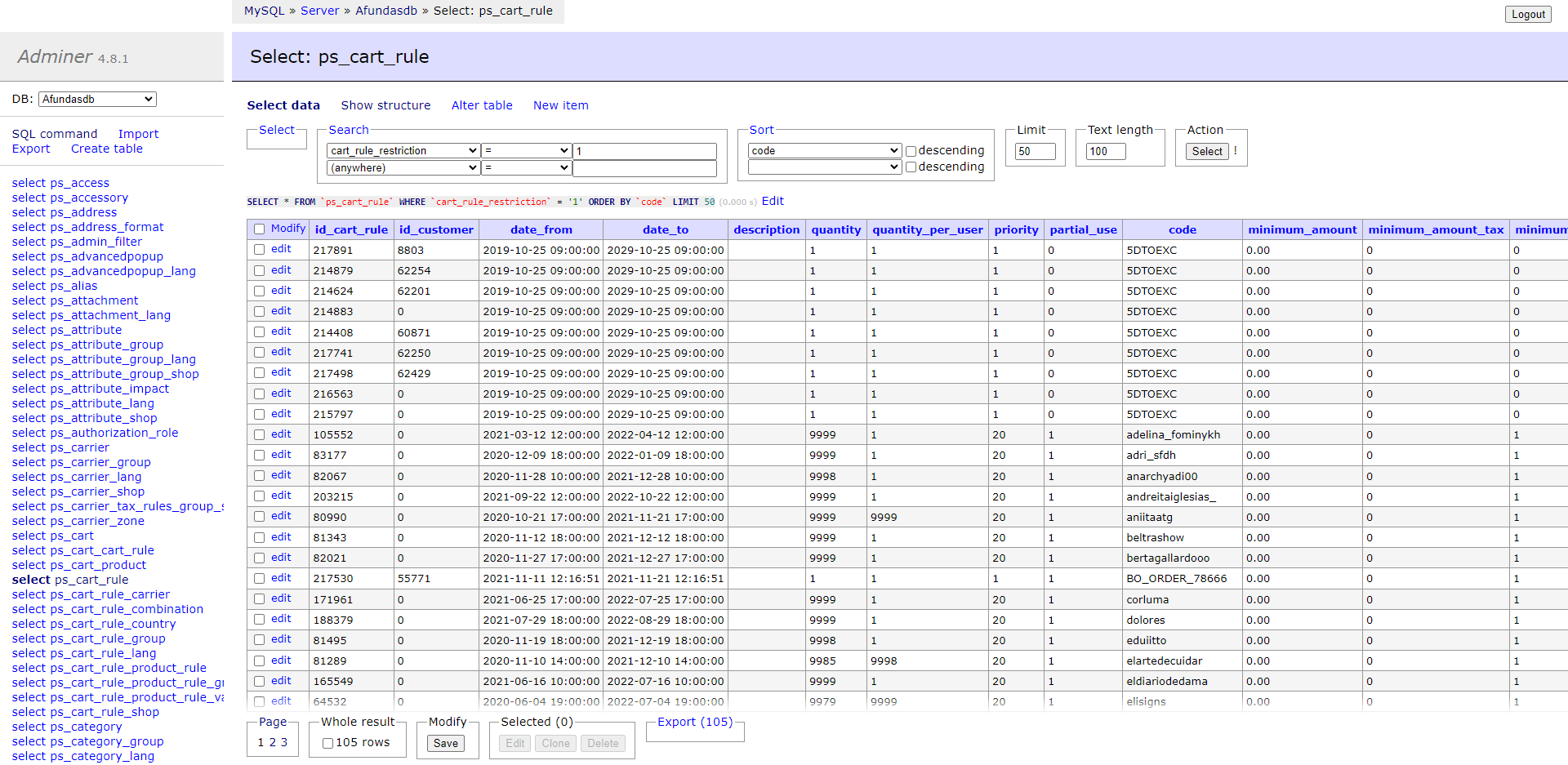Image resolution: width=1568 pixels, height=765 pixels.
Task: Toggle first sort descending checkbox
Action: click(x=911, y=151)
